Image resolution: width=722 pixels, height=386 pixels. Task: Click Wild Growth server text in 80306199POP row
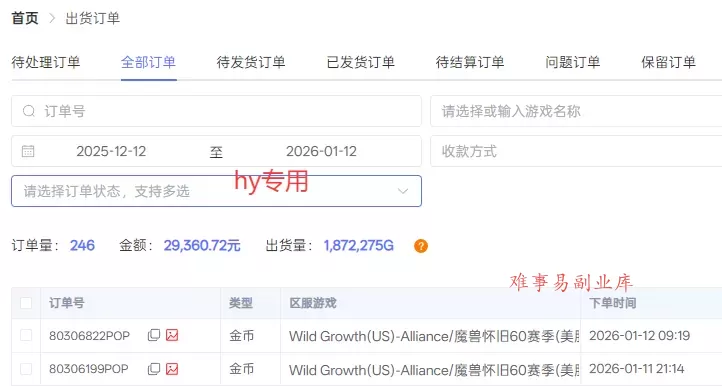coord(434,370)
